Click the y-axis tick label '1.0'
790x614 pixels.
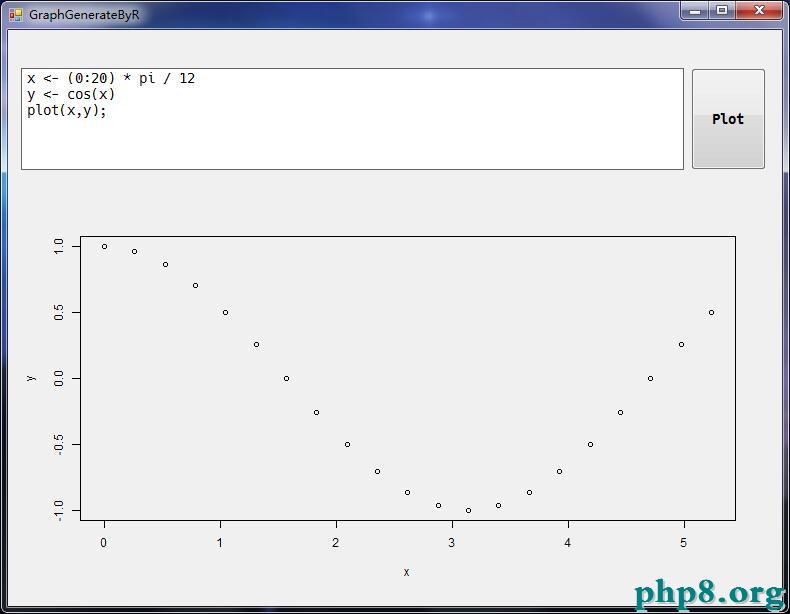[58, 246]
